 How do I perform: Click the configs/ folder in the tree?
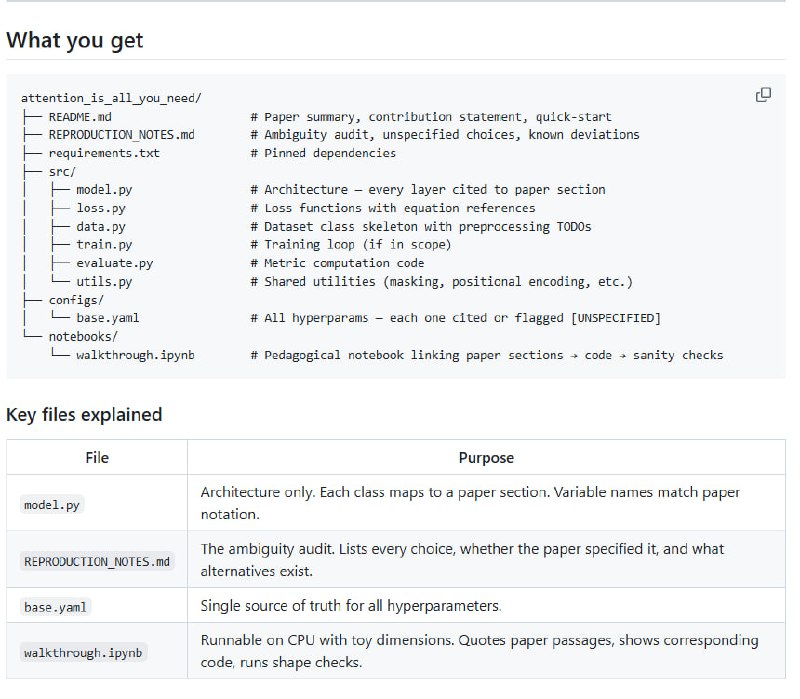76,300
